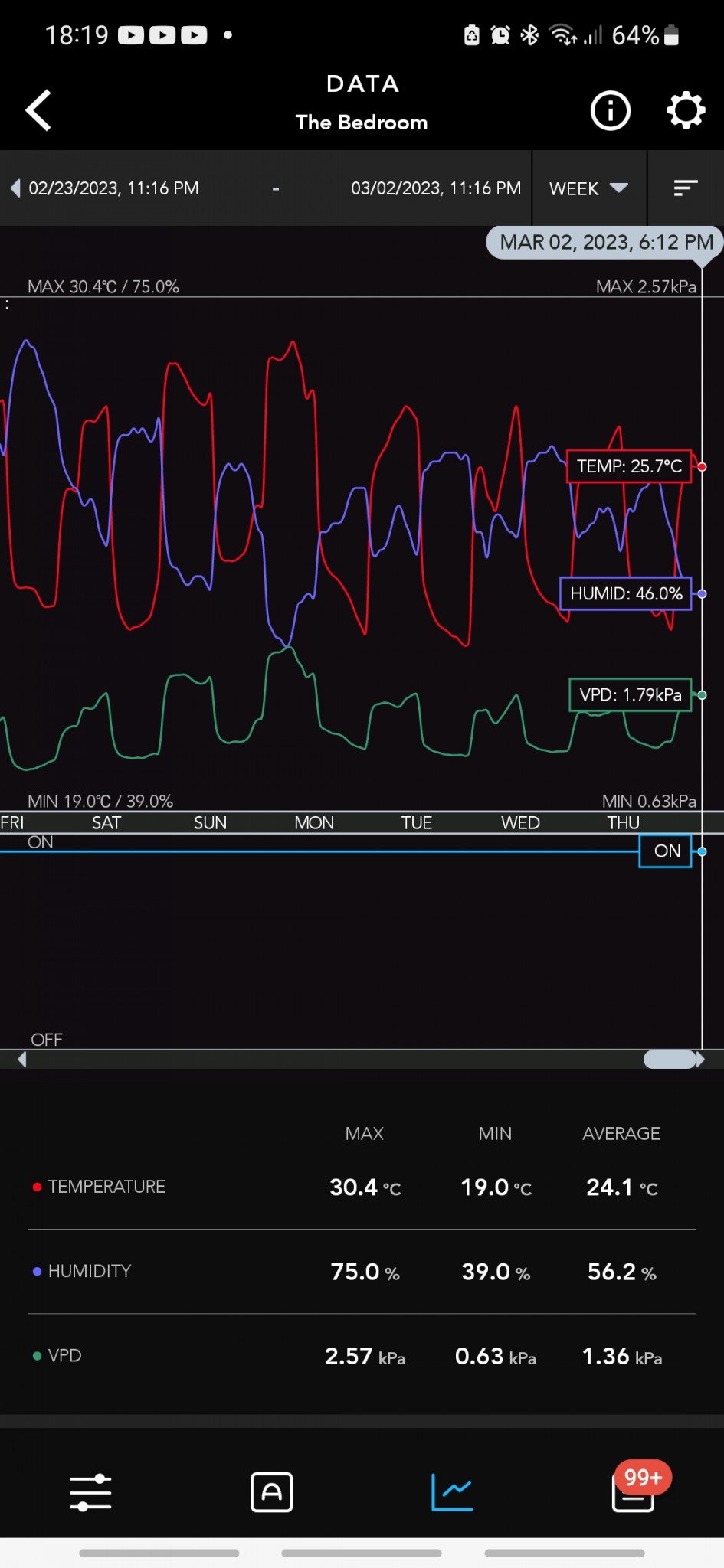The height and width of the screenshot is (1568, 724).
Task: Click the TEMP: 25.7°C data label
Action: pos(628,466)
